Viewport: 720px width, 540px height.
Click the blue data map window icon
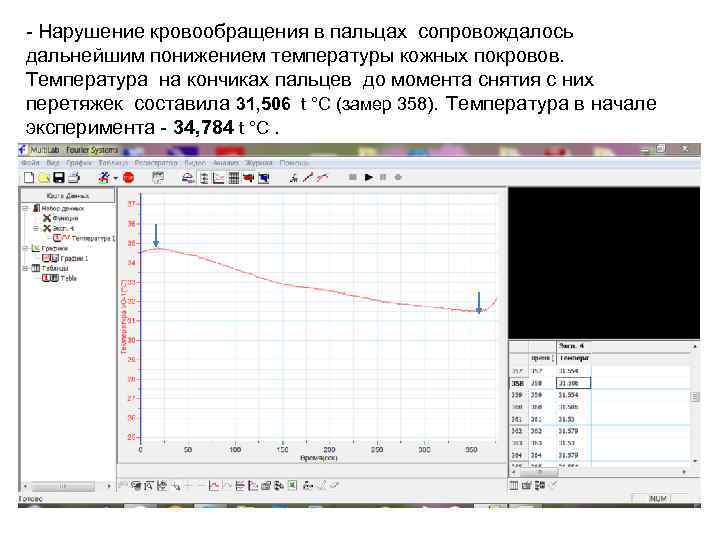264,178
